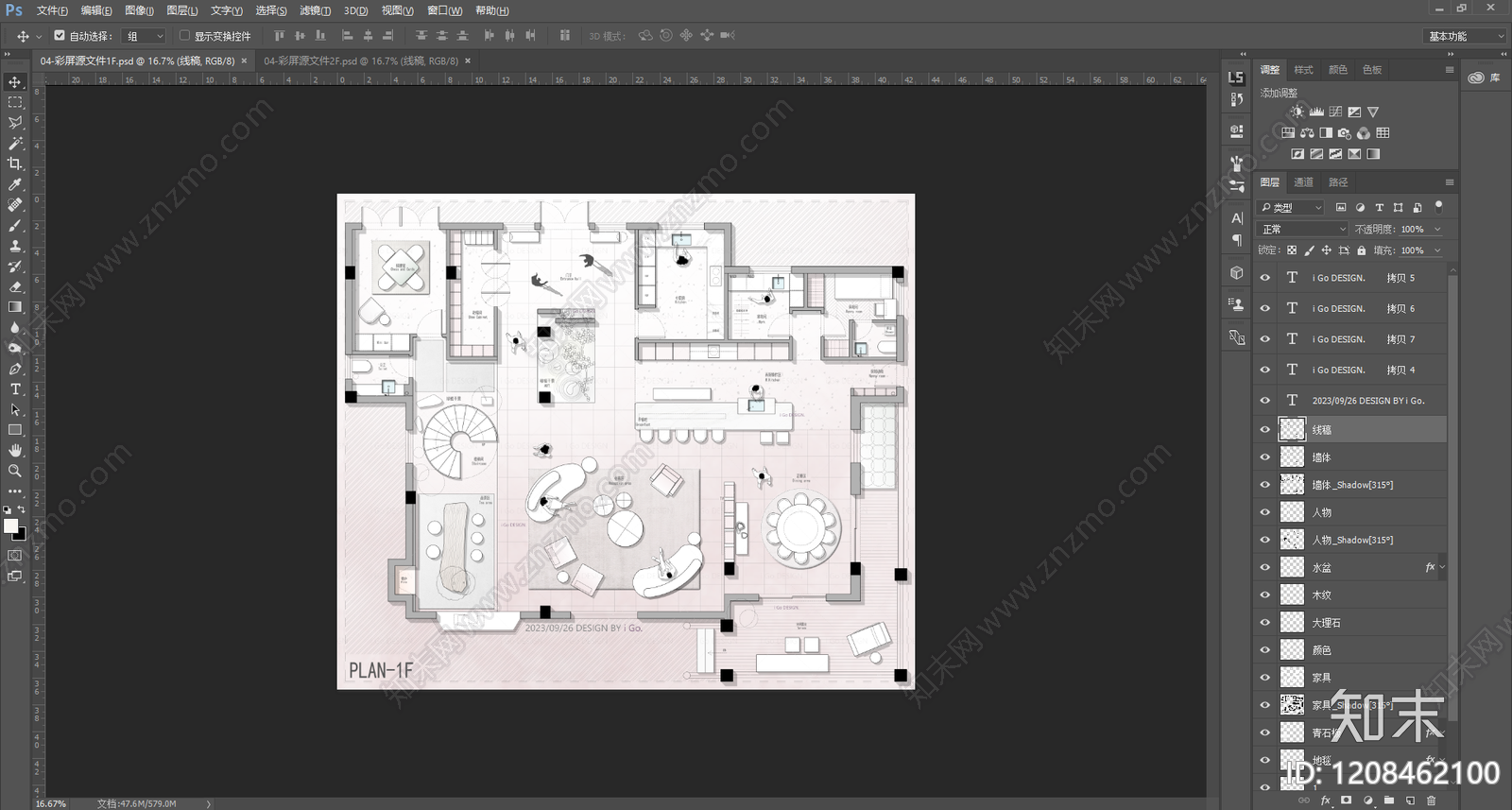Select the Move tool in toolbar
The width and height of the screenshot is (1512, 810).
(15, 82)
